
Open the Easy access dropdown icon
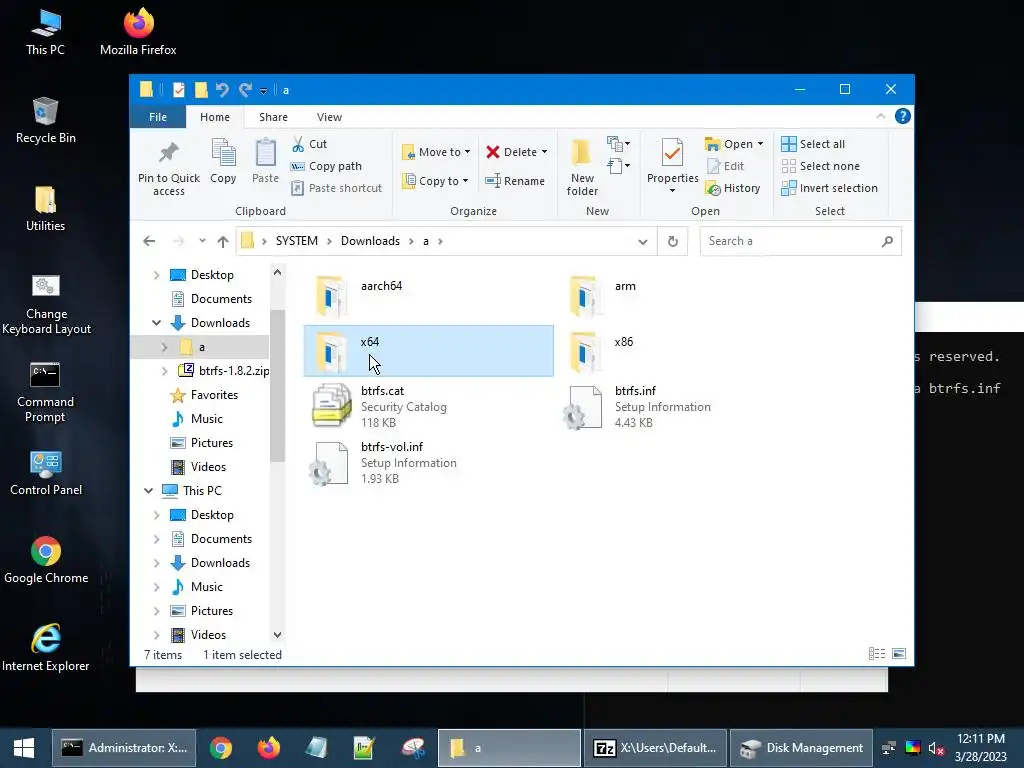click(618, 166)
